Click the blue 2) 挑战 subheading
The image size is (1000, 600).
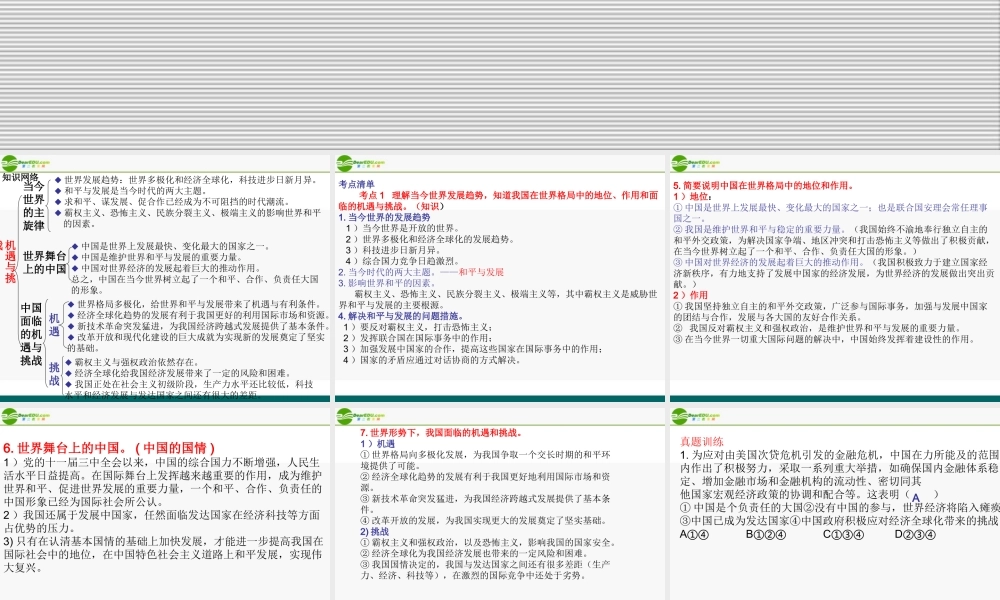[x=374, y=532]
